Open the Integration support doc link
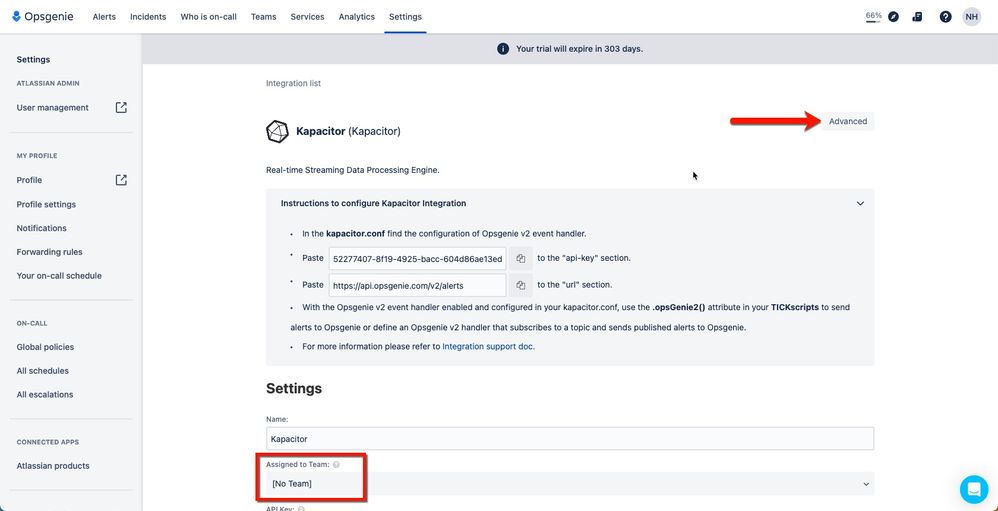Screen dimensions: 998x511 (488, 347)
